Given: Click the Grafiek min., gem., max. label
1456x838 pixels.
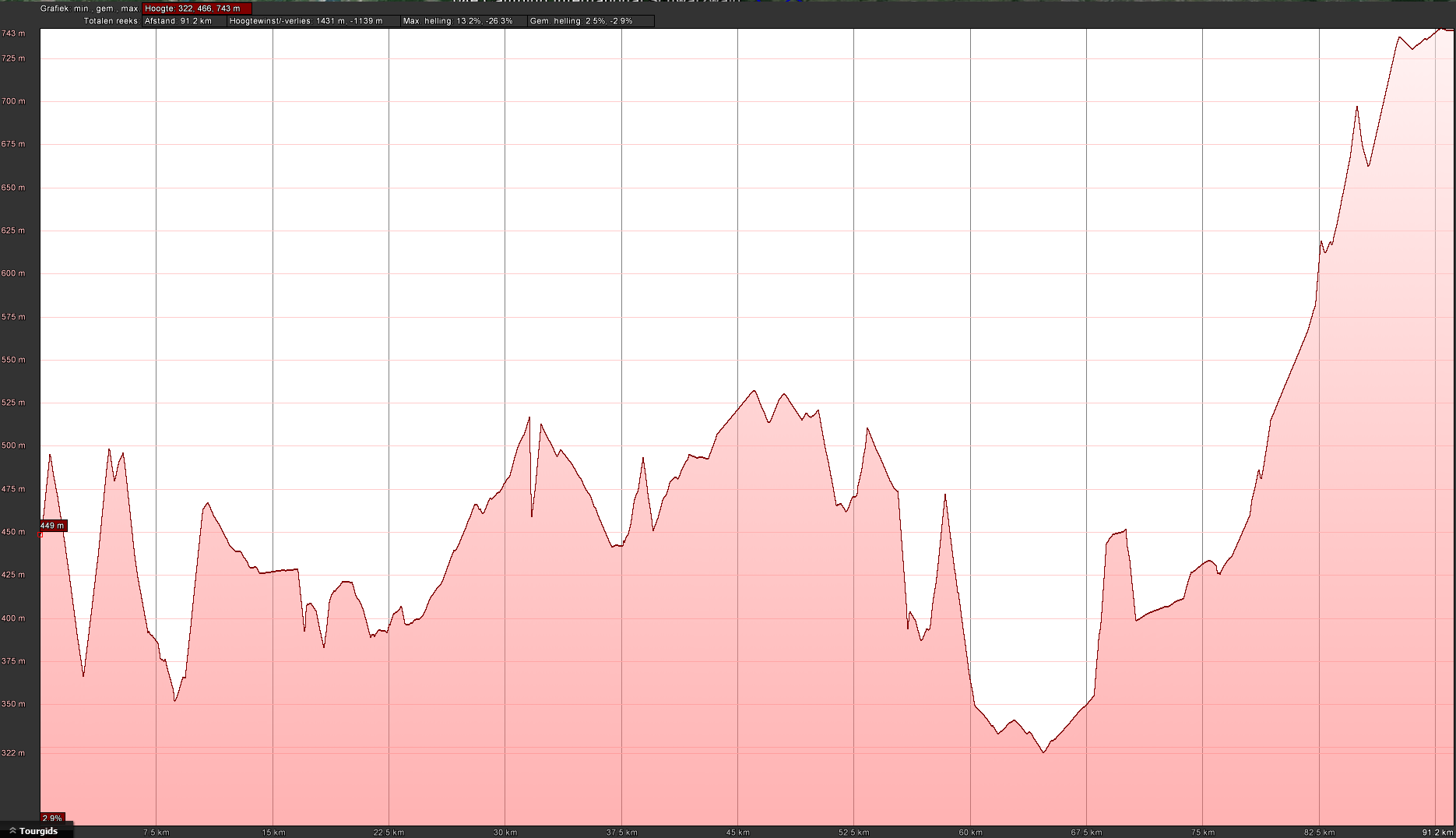Looking at the screenshot, I should (x=89, y=9).
